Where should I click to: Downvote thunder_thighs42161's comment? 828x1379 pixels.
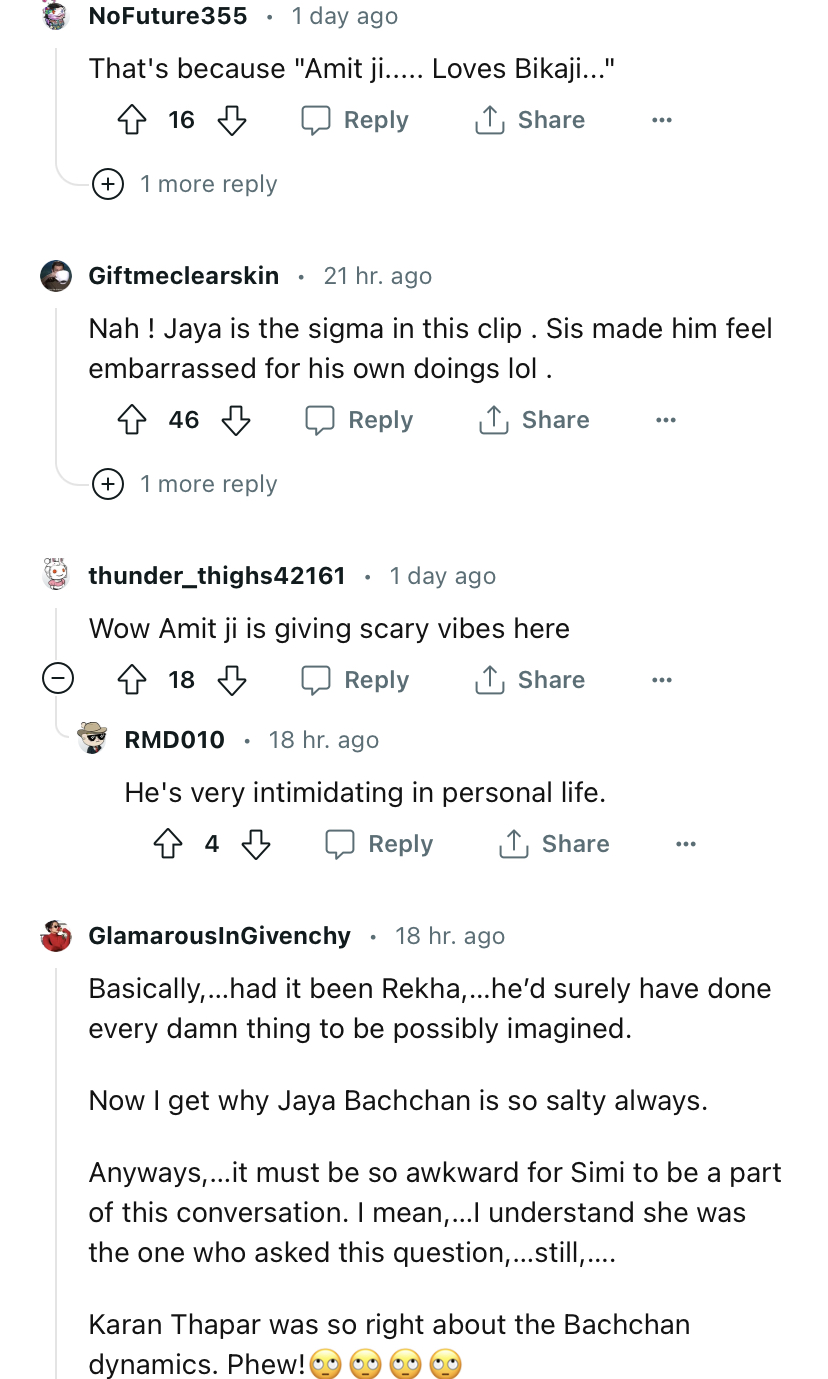coord(232,680)
